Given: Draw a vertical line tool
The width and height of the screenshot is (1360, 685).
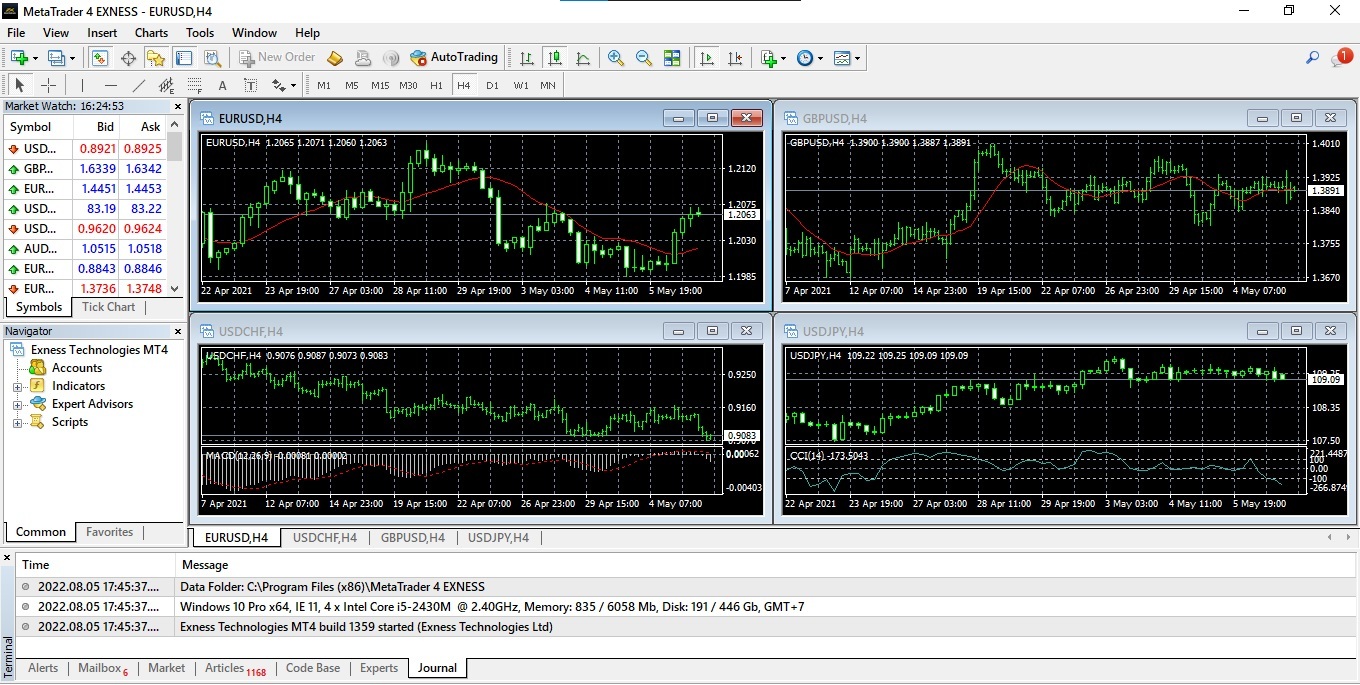Looking at the screenshot, I should pos(83,85).
